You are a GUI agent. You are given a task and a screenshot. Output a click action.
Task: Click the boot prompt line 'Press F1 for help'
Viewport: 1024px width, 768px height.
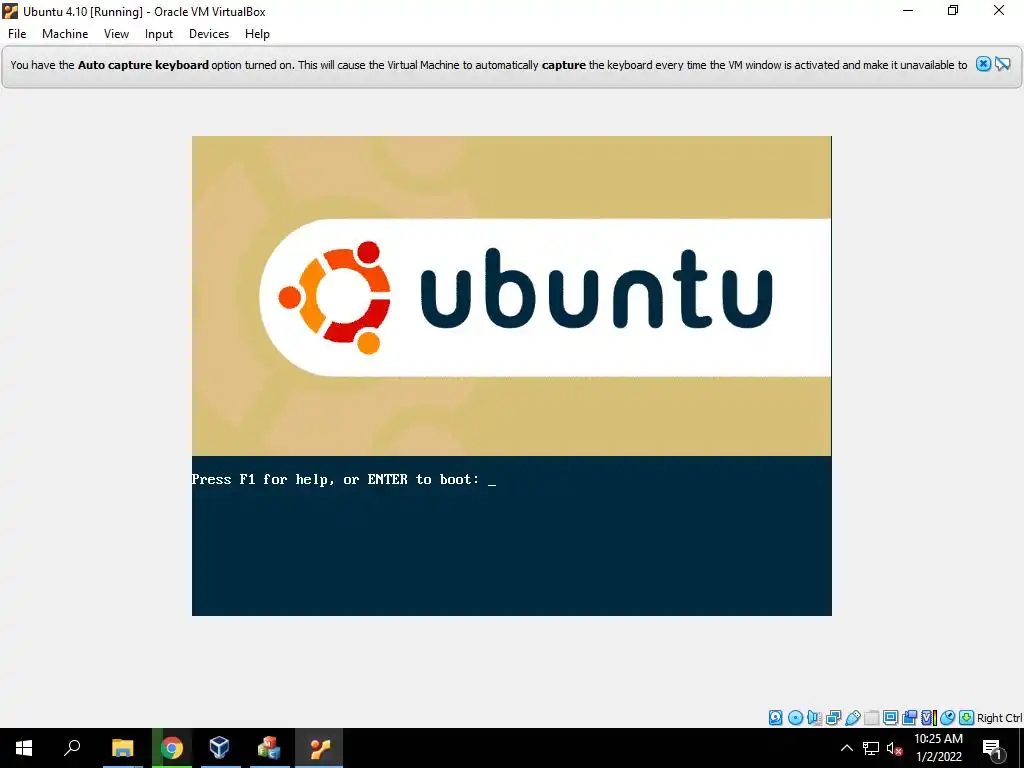click(344, 479)
